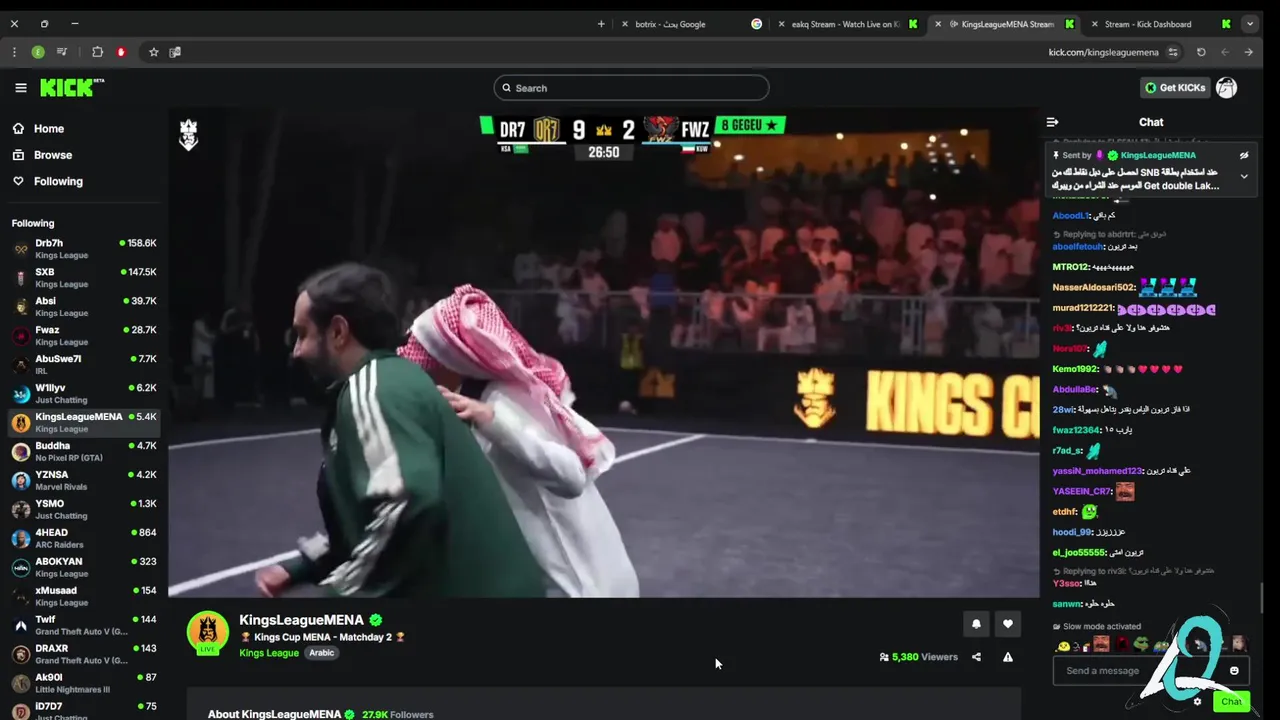Click the chat username NasserAldosari502
The width and height of the screenshot is (1280, 720).
(x=1093, y=288)
